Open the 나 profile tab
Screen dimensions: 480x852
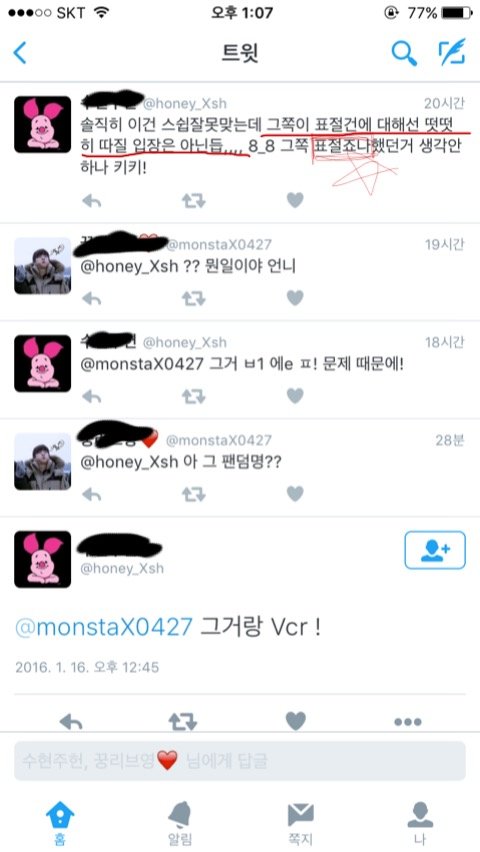[x=420, y=824]
